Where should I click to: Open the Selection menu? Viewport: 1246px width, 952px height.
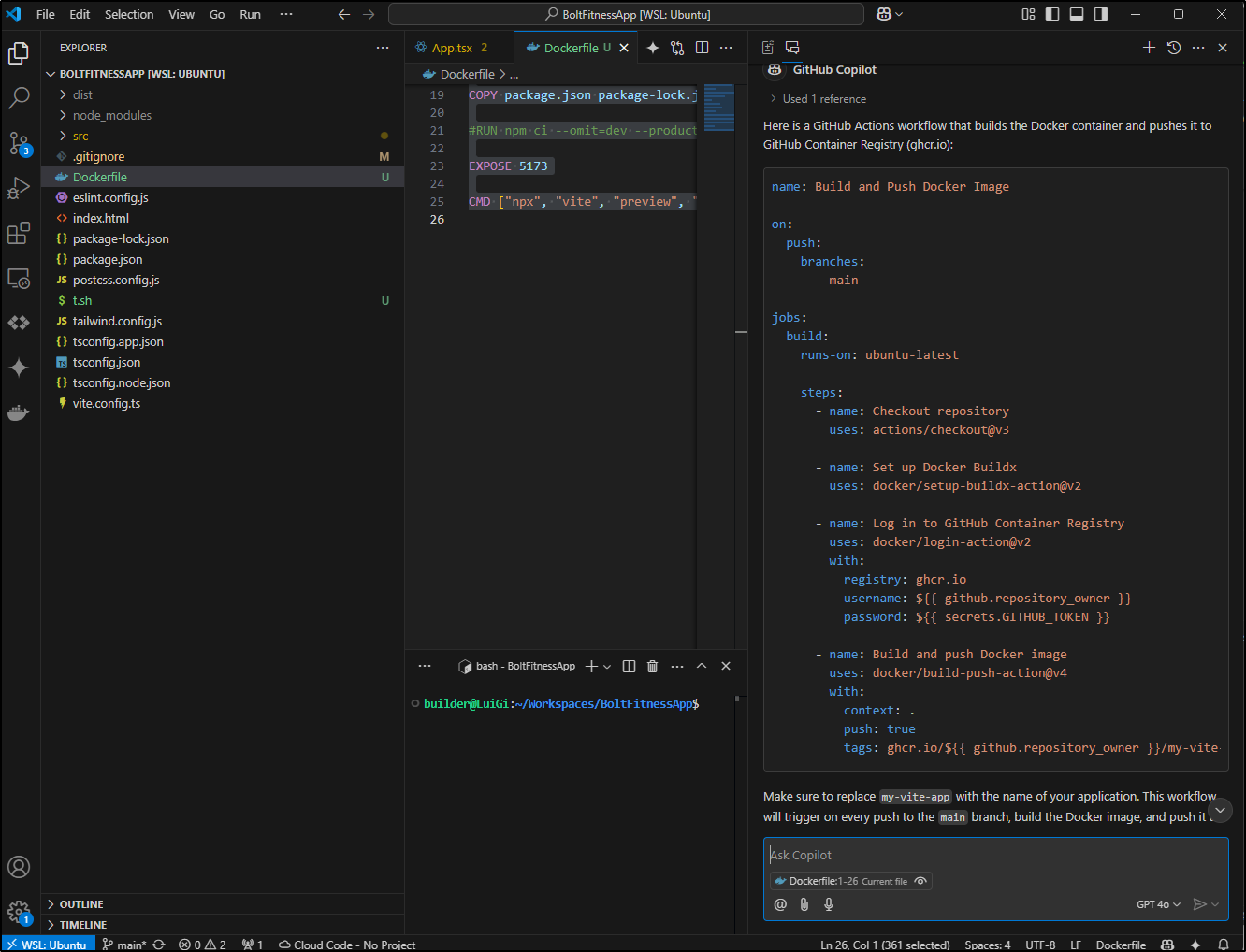pos(129,14)
